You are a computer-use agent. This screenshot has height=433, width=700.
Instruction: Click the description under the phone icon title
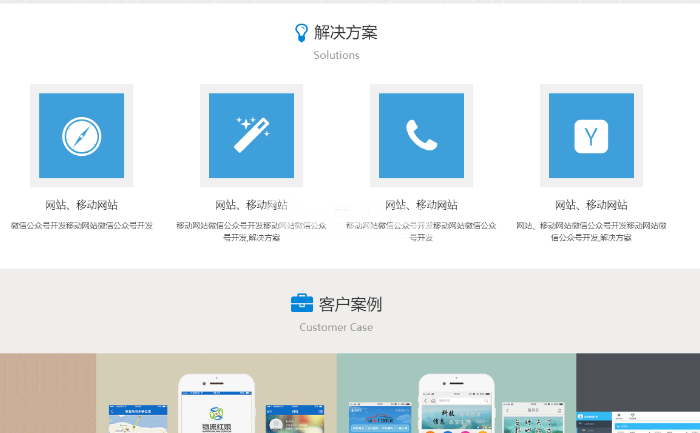(x=421, y=231)
